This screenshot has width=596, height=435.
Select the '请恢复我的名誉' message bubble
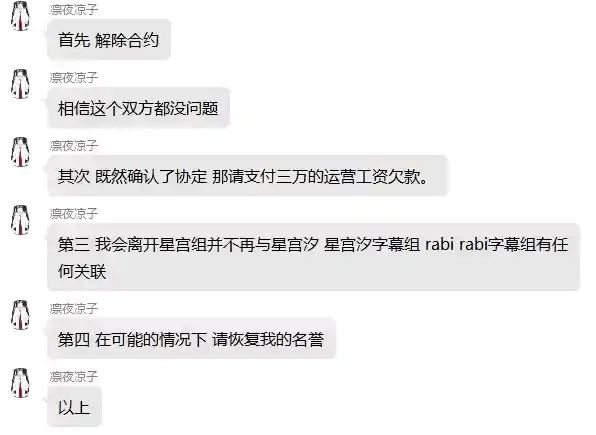191,339
